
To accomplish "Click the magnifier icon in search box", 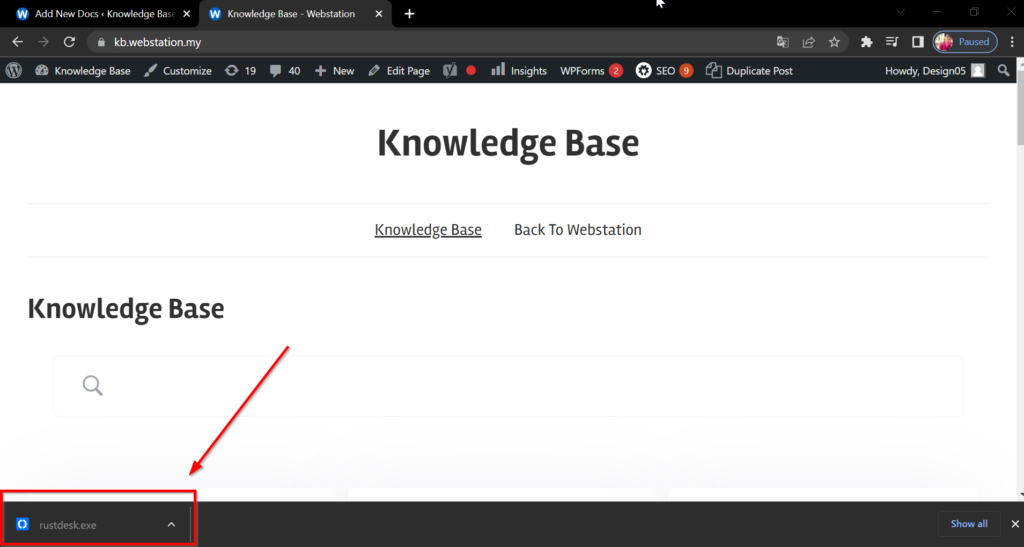I will click(93, 386).
